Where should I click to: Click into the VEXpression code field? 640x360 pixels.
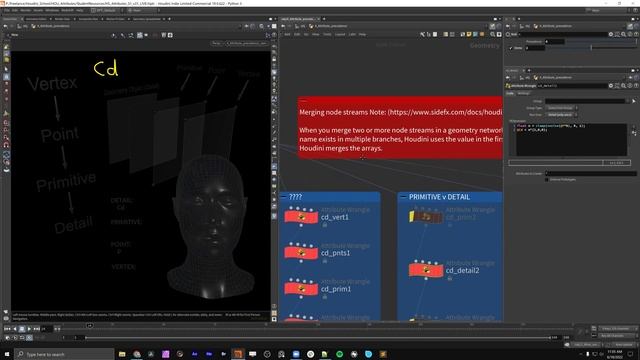(x=571, y=140)
